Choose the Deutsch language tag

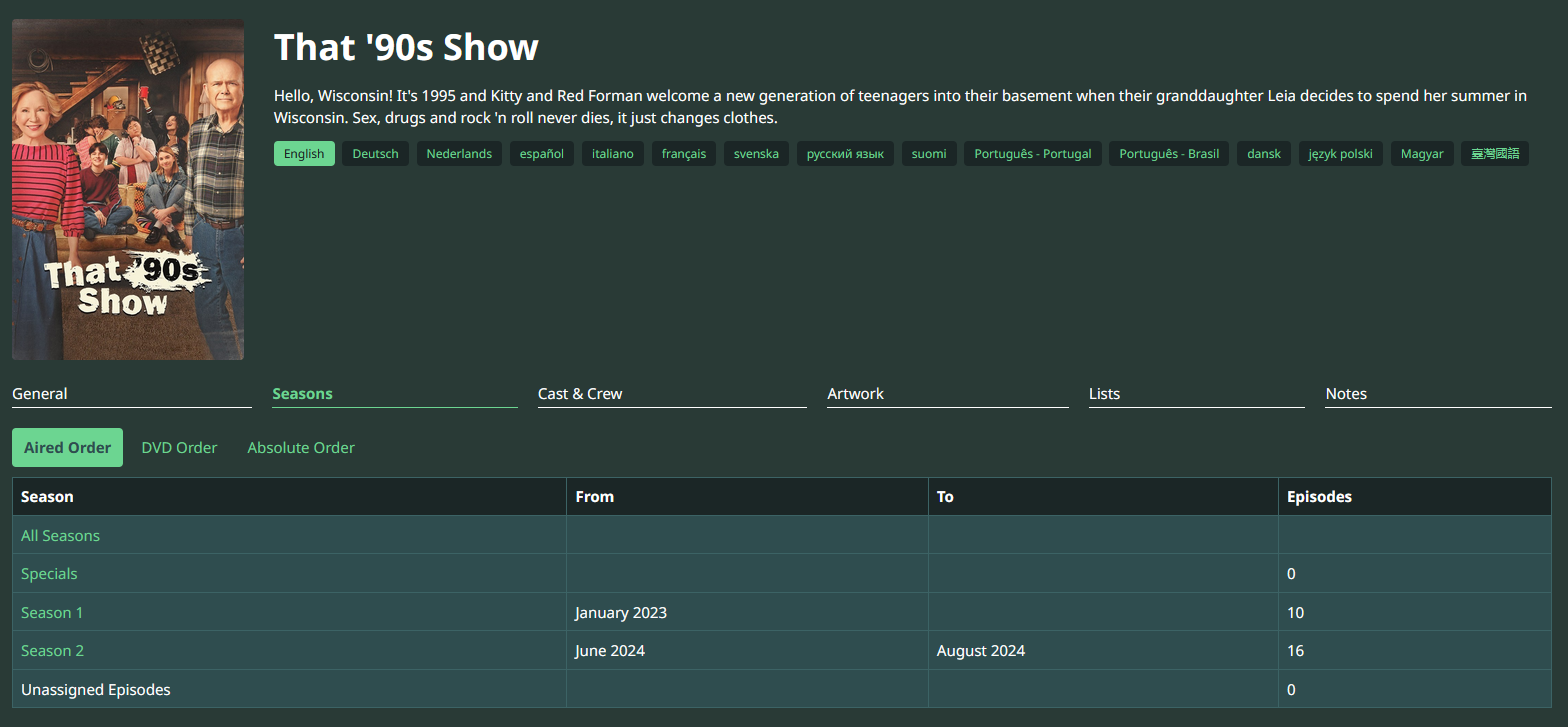tap(375, 154)
